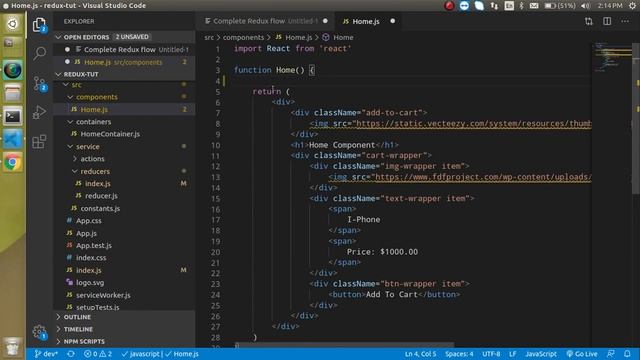Open logo.svg in explorer
Screen dimensions: 640x360
tap(124, 282)
